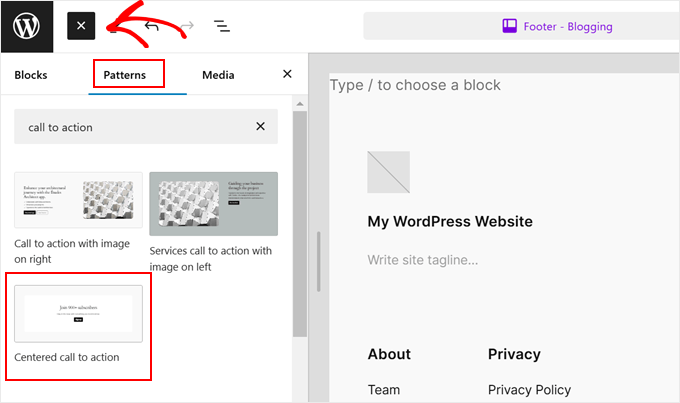
Task: Select 'Centered call to action' pattern
Action: [x=78, y=313]
